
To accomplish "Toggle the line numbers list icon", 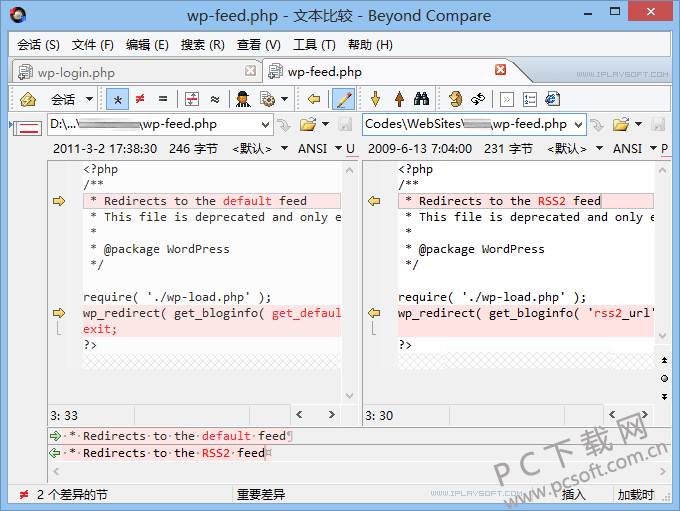I will 530,100.
